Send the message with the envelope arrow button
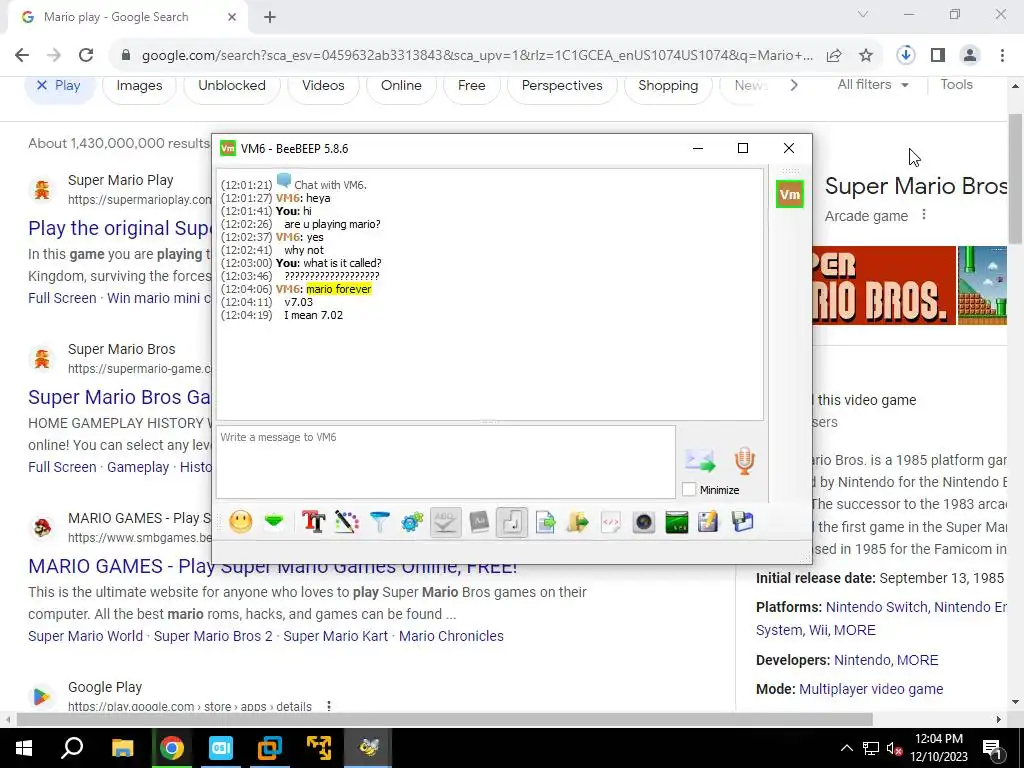This screenshot has width=1024, height=768. (700, 460)
